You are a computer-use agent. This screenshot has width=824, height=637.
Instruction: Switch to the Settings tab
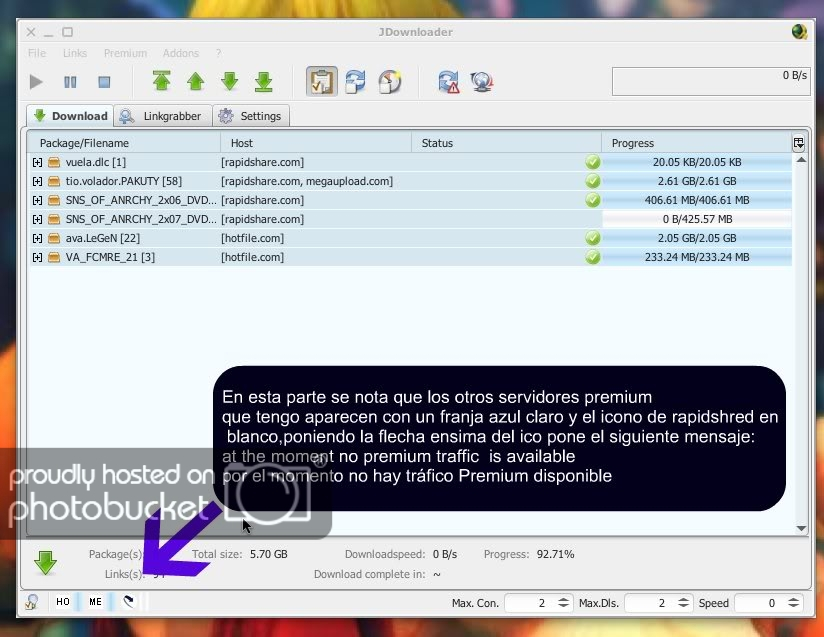(x=251, y=116)
